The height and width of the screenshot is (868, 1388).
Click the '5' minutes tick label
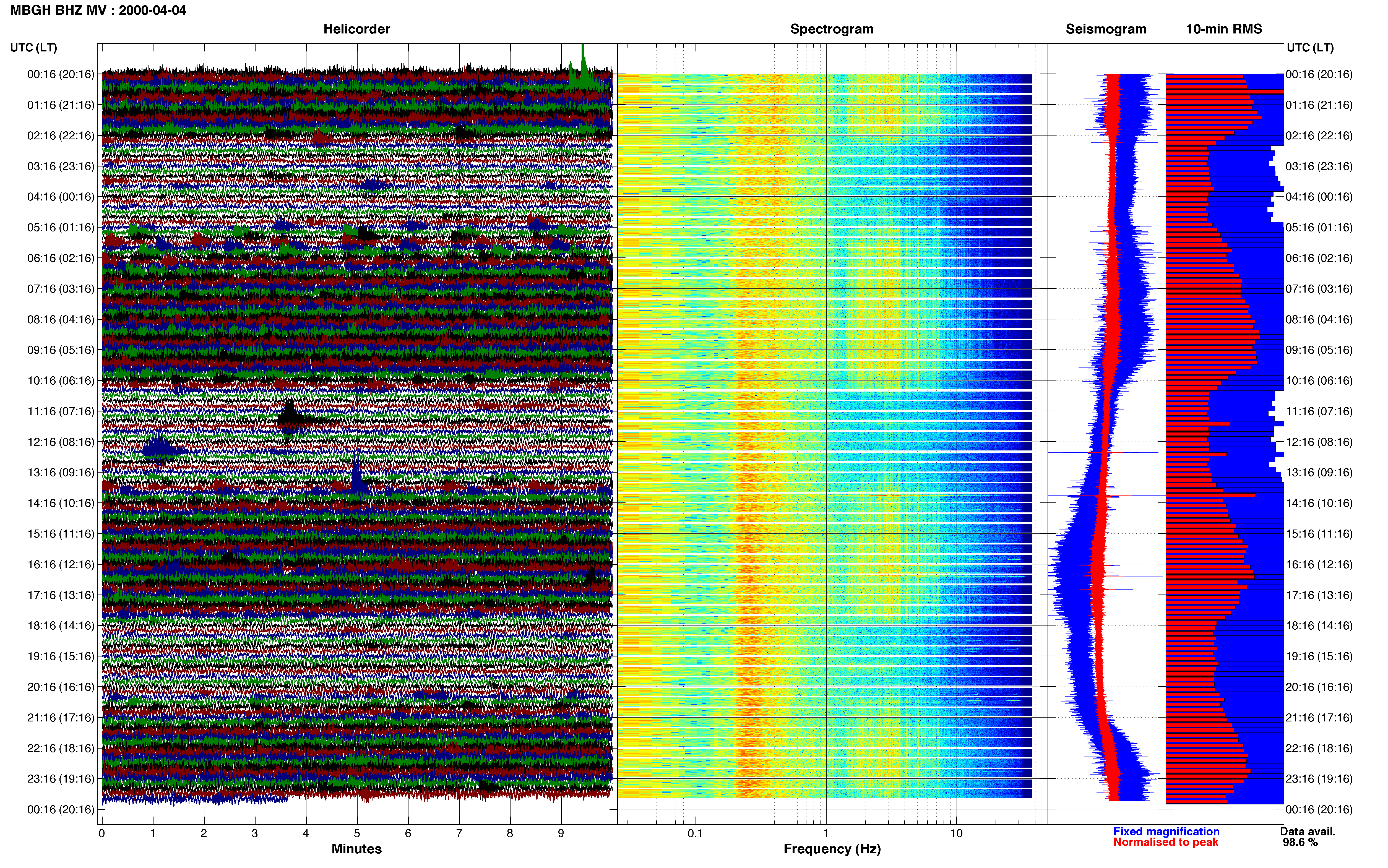pos(357,833)
